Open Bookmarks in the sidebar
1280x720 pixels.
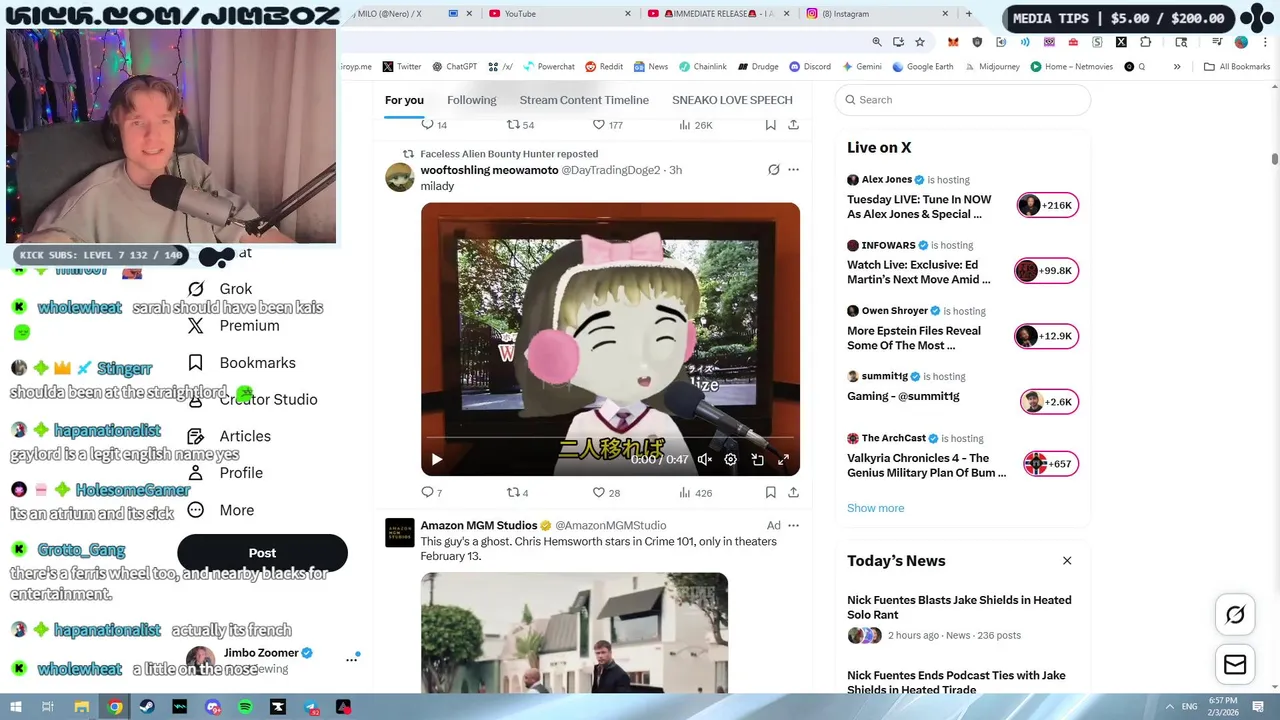coord(242,363)
